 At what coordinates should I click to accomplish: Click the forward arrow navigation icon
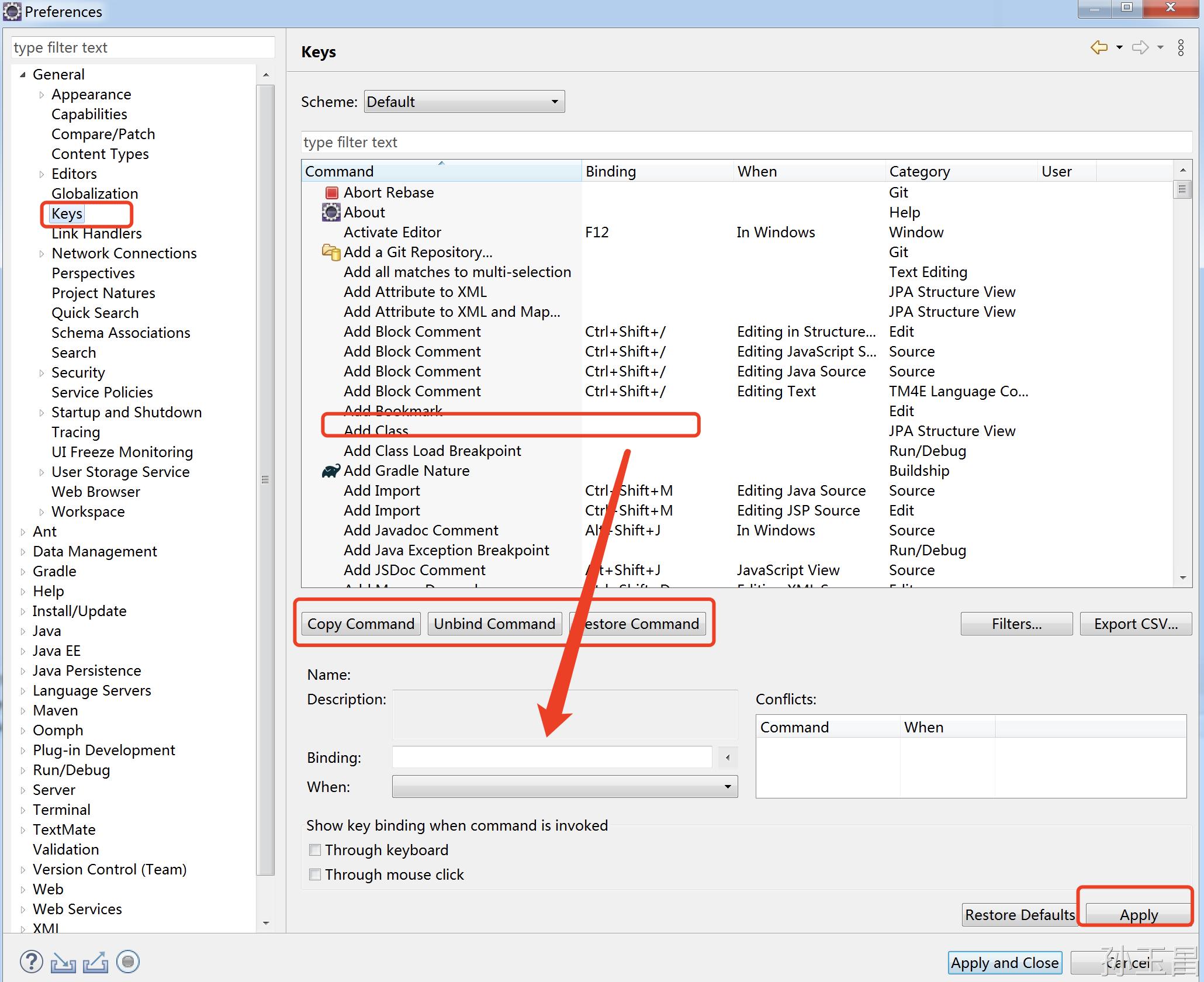pyautogui.click(x=1140, y=47)
